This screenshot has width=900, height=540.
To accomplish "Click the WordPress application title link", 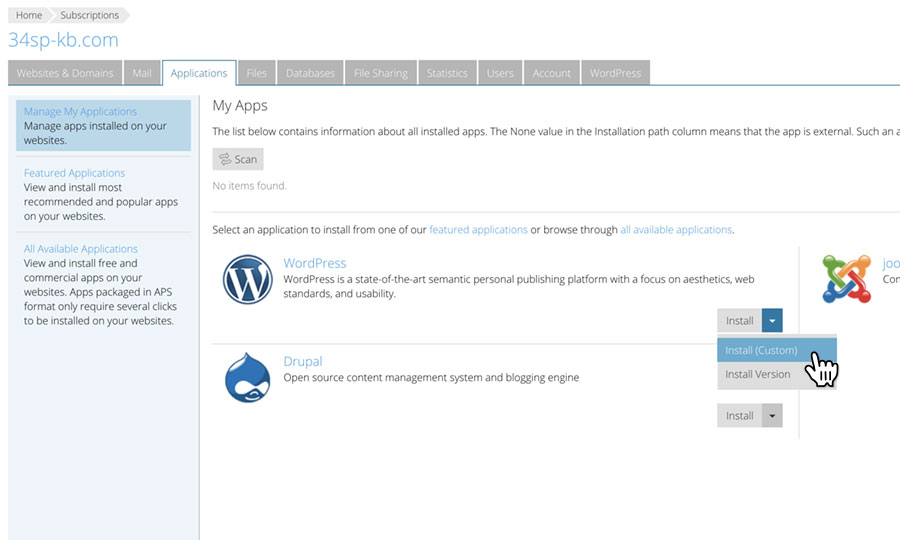I will [x=315, y=263].
